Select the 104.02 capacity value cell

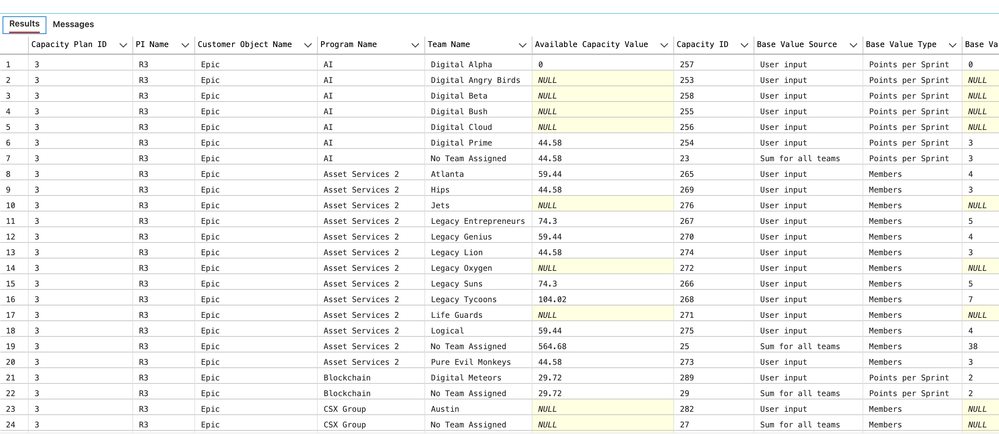[x=603, y=300]
